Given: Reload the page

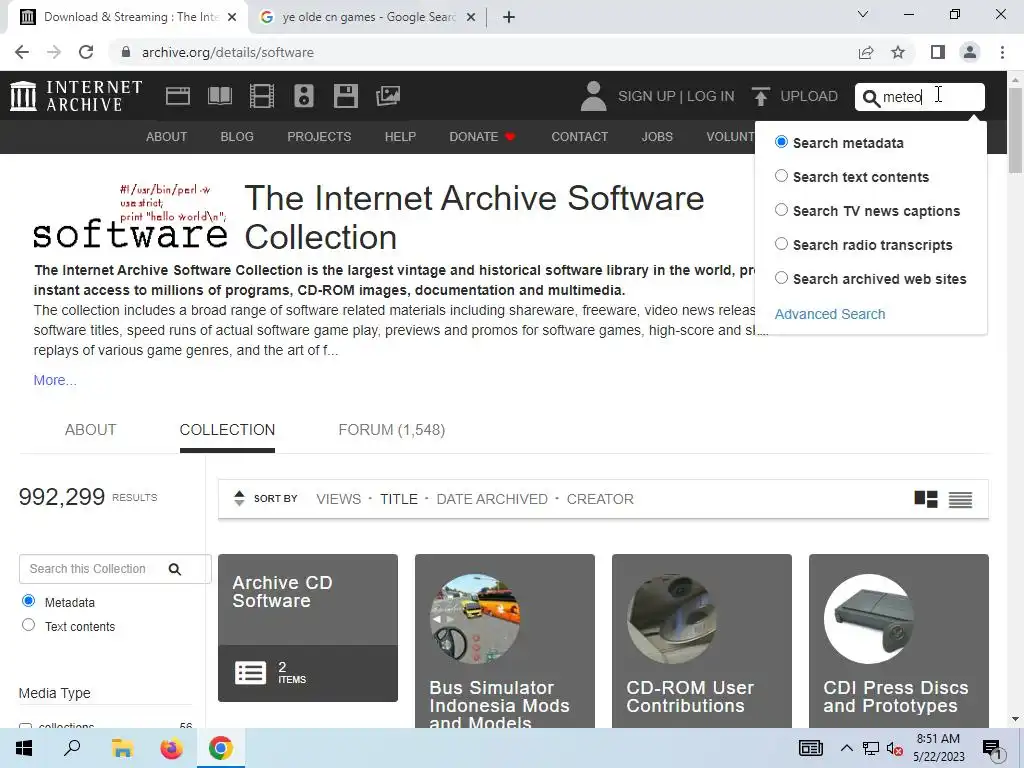Looking at the screenshot, I should 86,52.
